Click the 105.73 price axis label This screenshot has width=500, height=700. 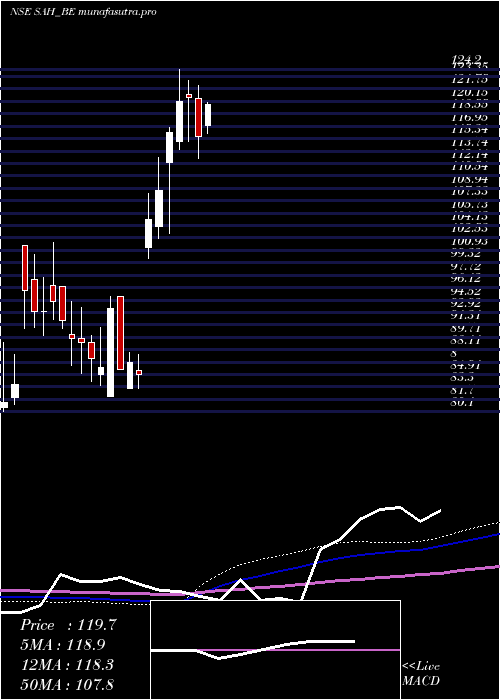(x=469, y=204)
